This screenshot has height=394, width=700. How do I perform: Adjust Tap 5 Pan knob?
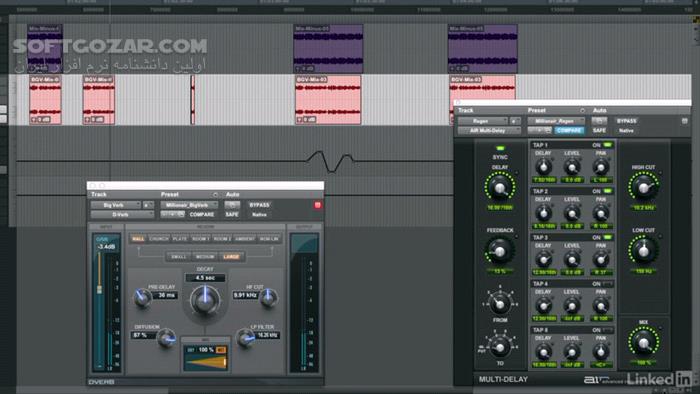pyautogui.click(x=601, y=353)
